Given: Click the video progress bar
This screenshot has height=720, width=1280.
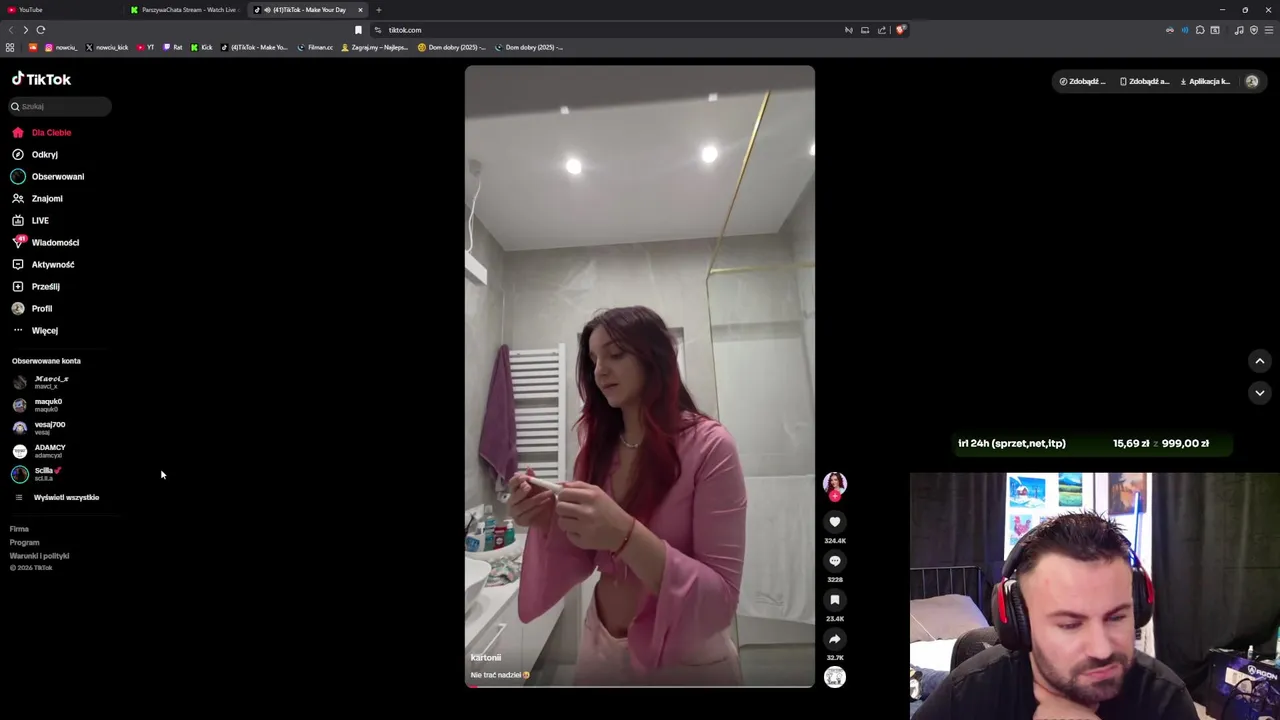Looking at the screenshot, I should (x=640, y=686).
